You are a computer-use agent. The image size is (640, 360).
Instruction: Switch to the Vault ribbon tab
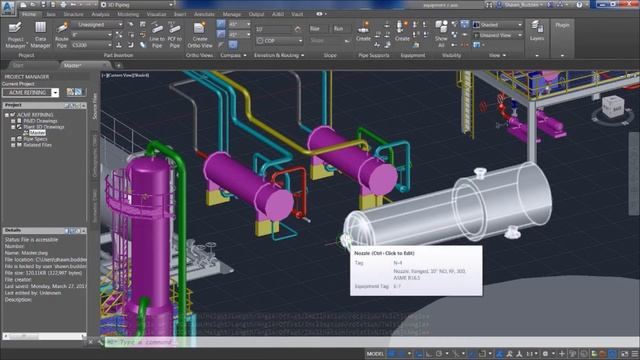297,14
